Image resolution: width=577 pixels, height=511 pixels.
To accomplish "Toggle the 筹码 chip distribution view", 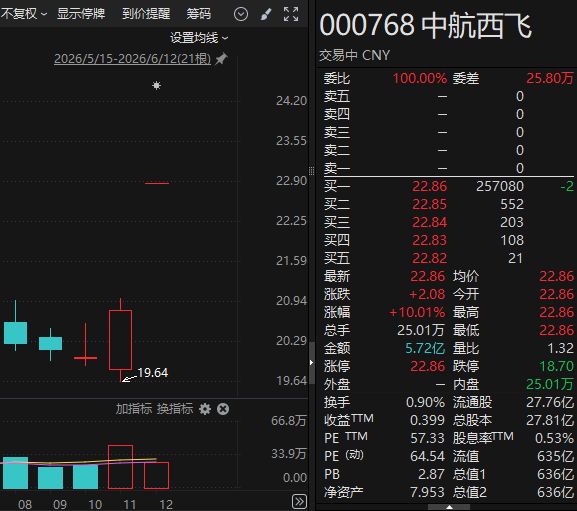I will 198,14.
